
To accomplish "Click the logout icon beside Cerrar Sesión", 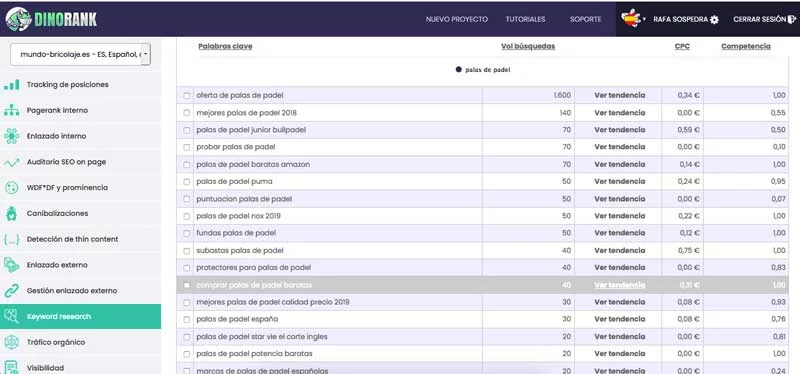I will pos(792,19).
